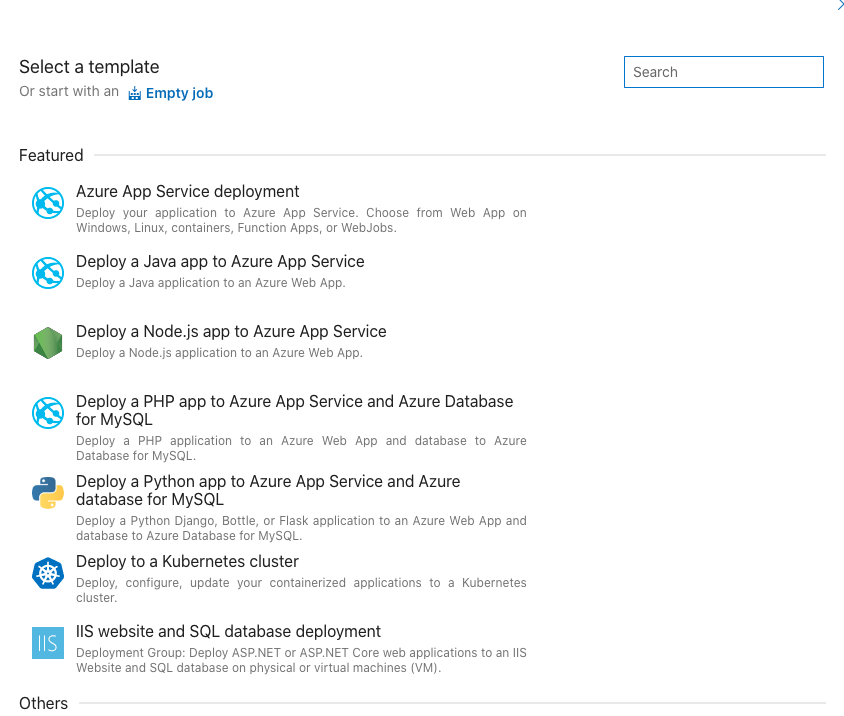Image resolution: width=844 pixels, height=716 pixels.
Task: Select Azure App Service deployment template title
Action: pos(187,191)
